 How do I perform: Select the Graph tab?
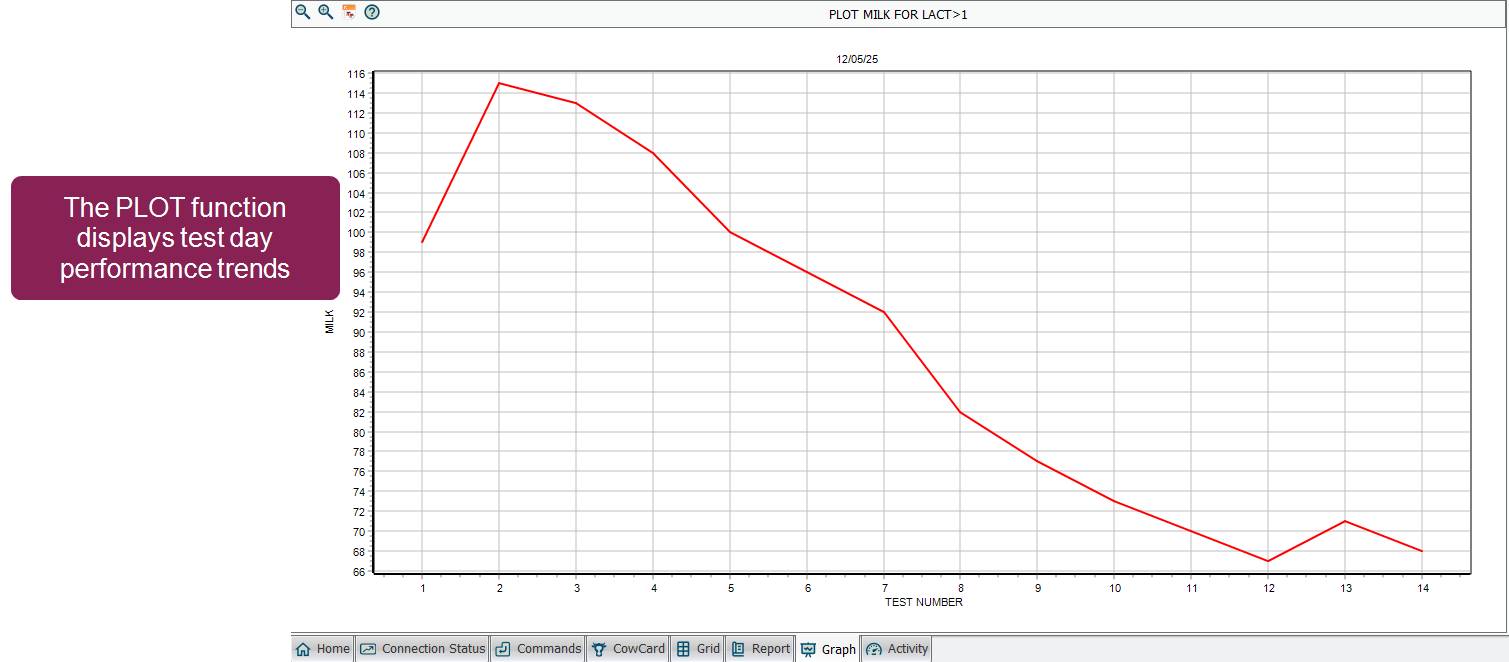(x=838, y=649)
